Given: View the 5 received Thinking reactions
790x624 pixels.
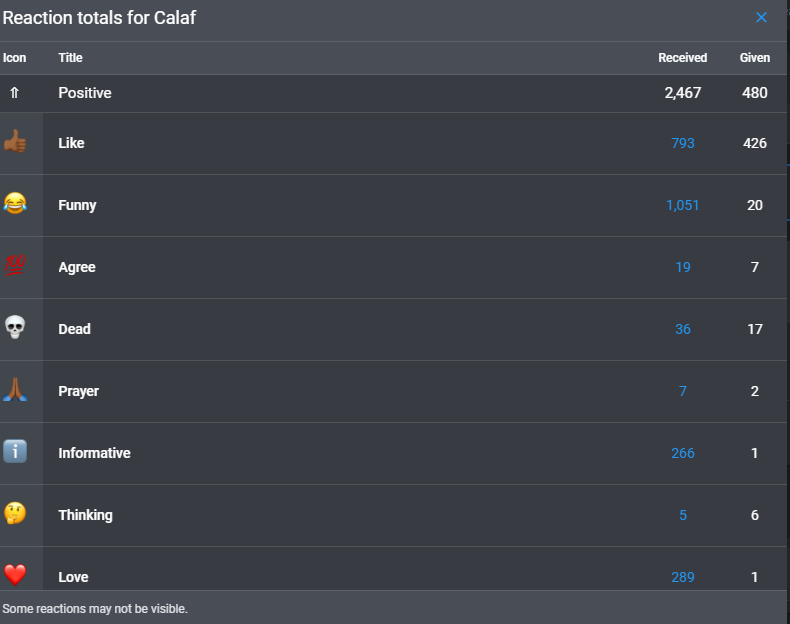Looking at the screenshot, I should click(683, 515).
